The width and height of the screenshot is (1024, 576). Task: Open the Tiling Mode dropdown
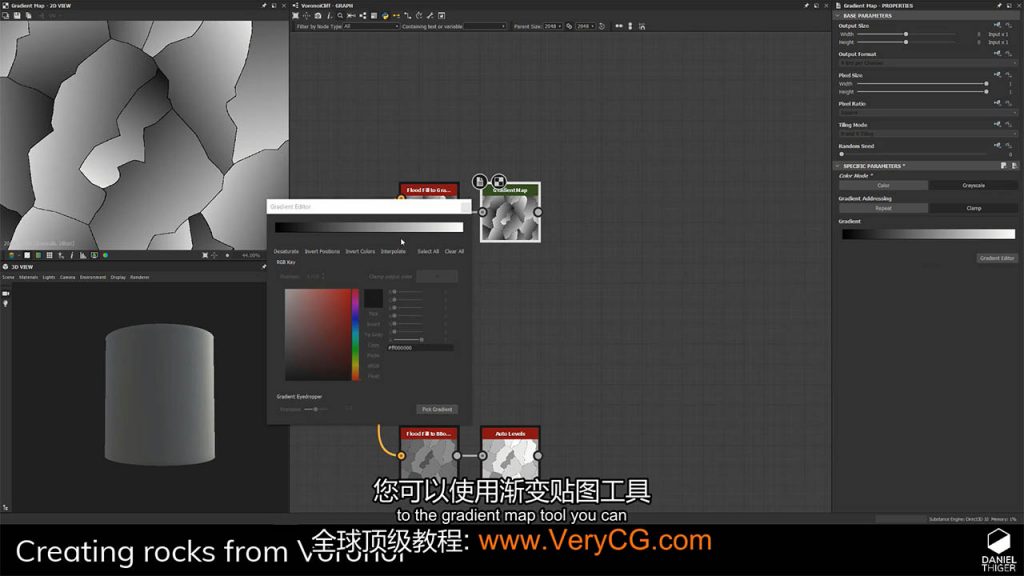coord(928,134)
